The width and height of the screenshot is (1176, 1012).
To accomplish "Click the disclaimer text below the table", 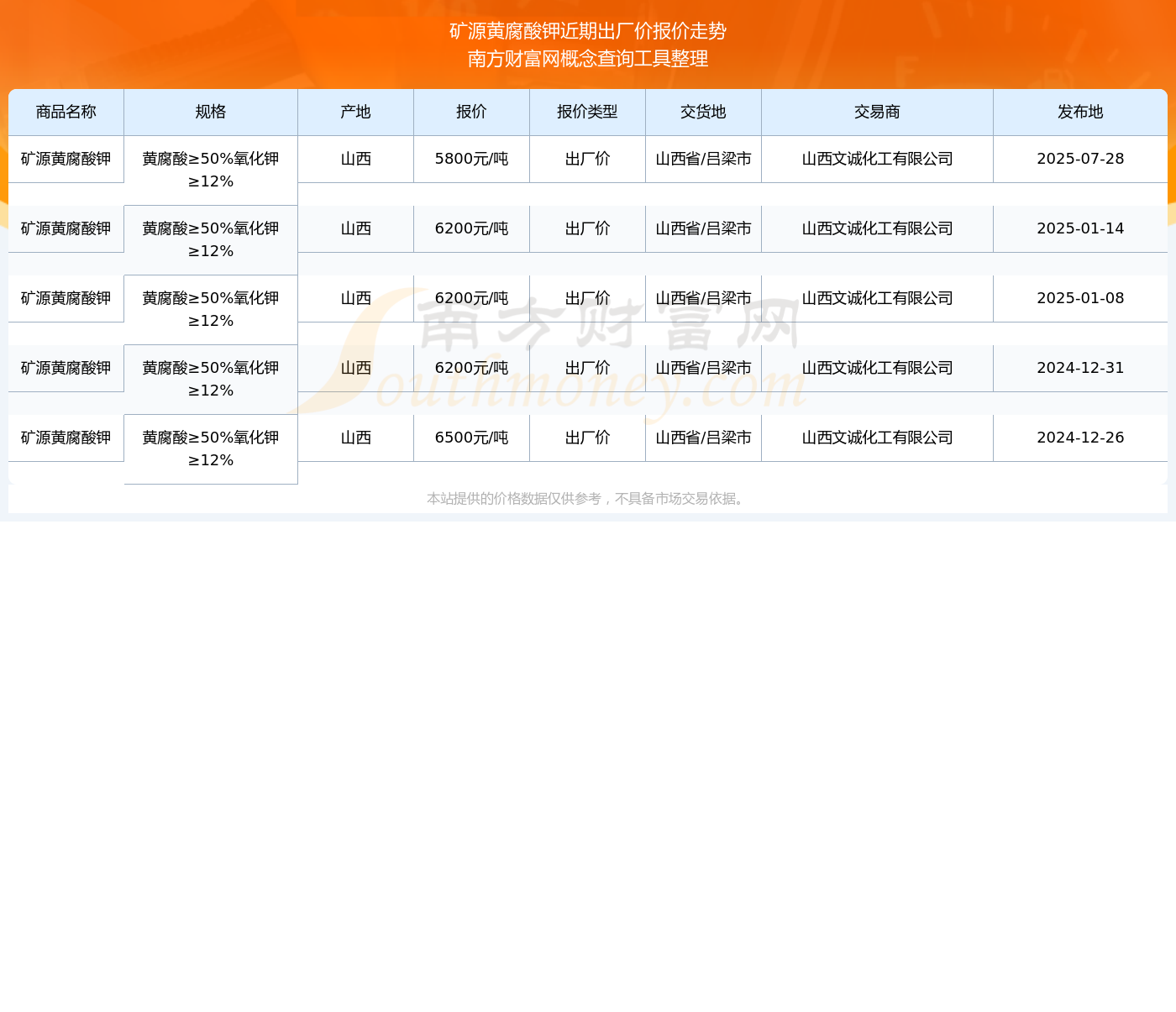I will coord(588,499).
